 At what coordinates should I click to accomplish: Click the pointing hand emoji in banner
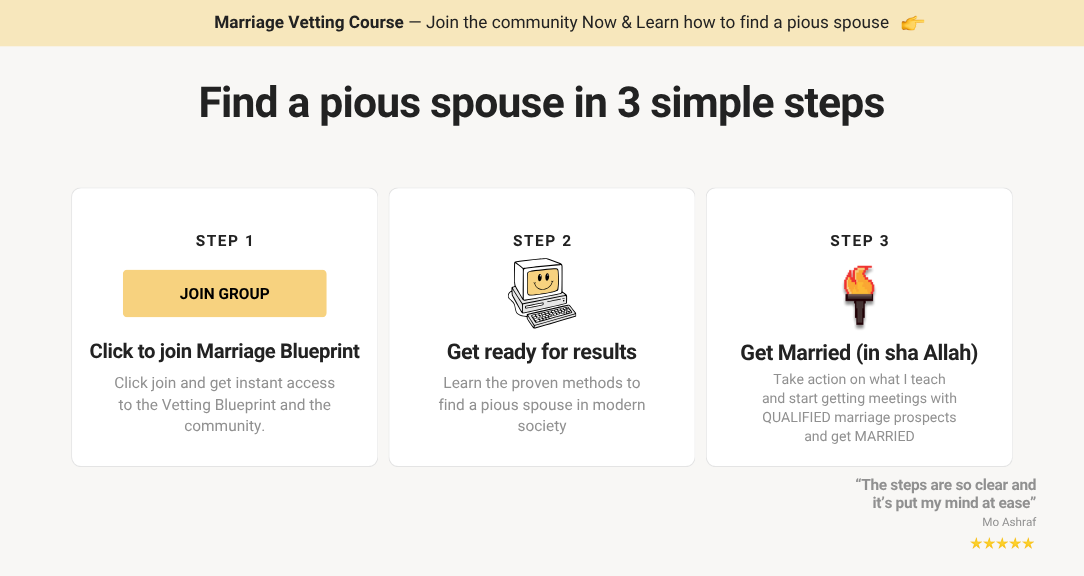point(912,23)
